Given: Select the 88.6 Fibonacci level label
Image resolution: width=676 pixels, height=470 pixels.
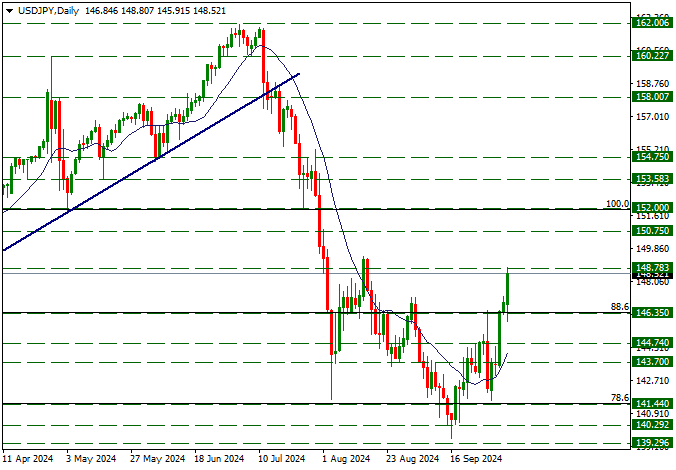Looking at the screenshot, I should coord(620,307).
